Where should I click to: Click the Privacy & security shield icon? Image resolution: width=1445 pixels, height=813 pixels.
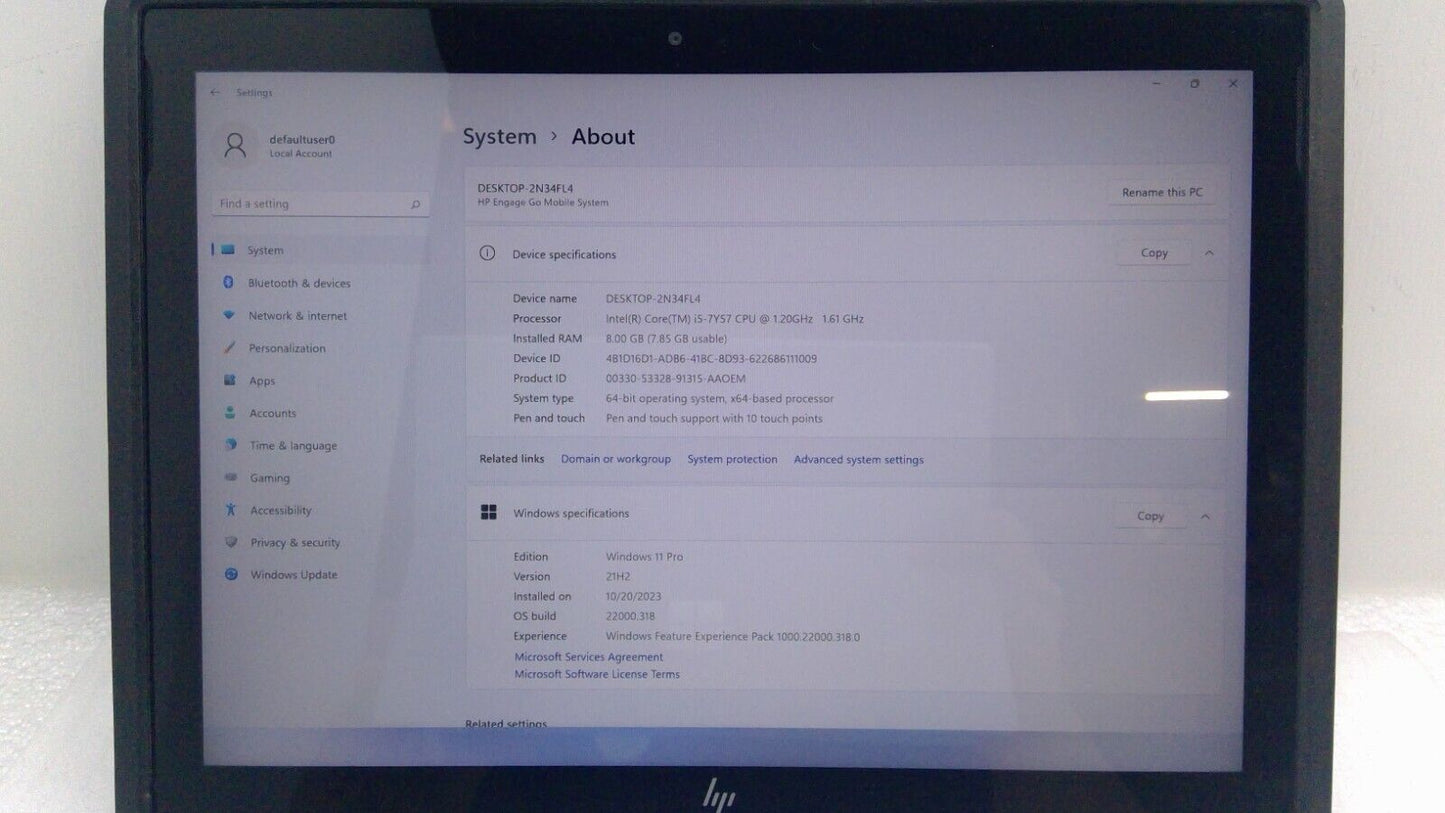232,542
